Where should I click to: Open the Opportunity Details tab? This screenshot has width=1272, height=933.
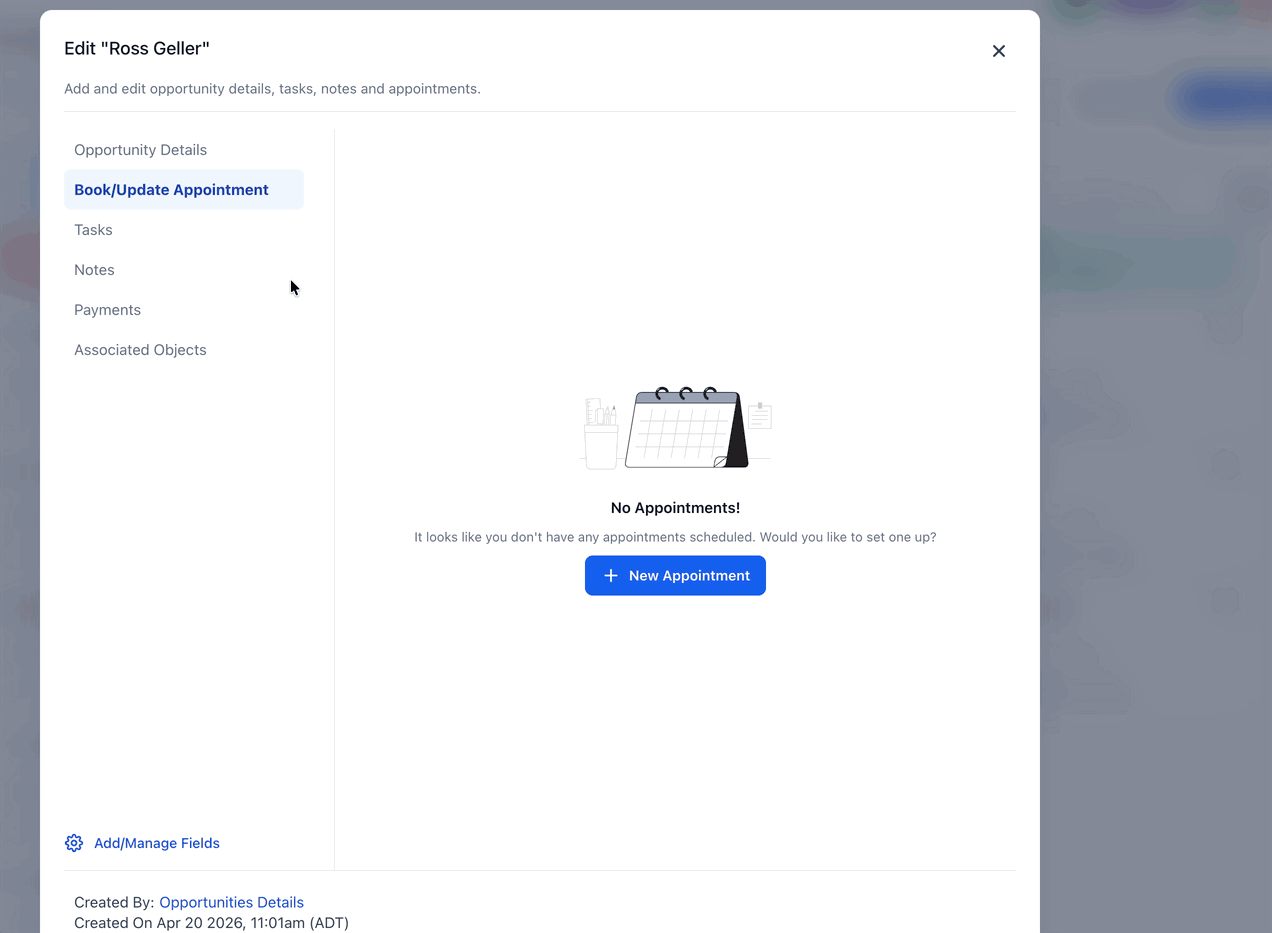184,150
